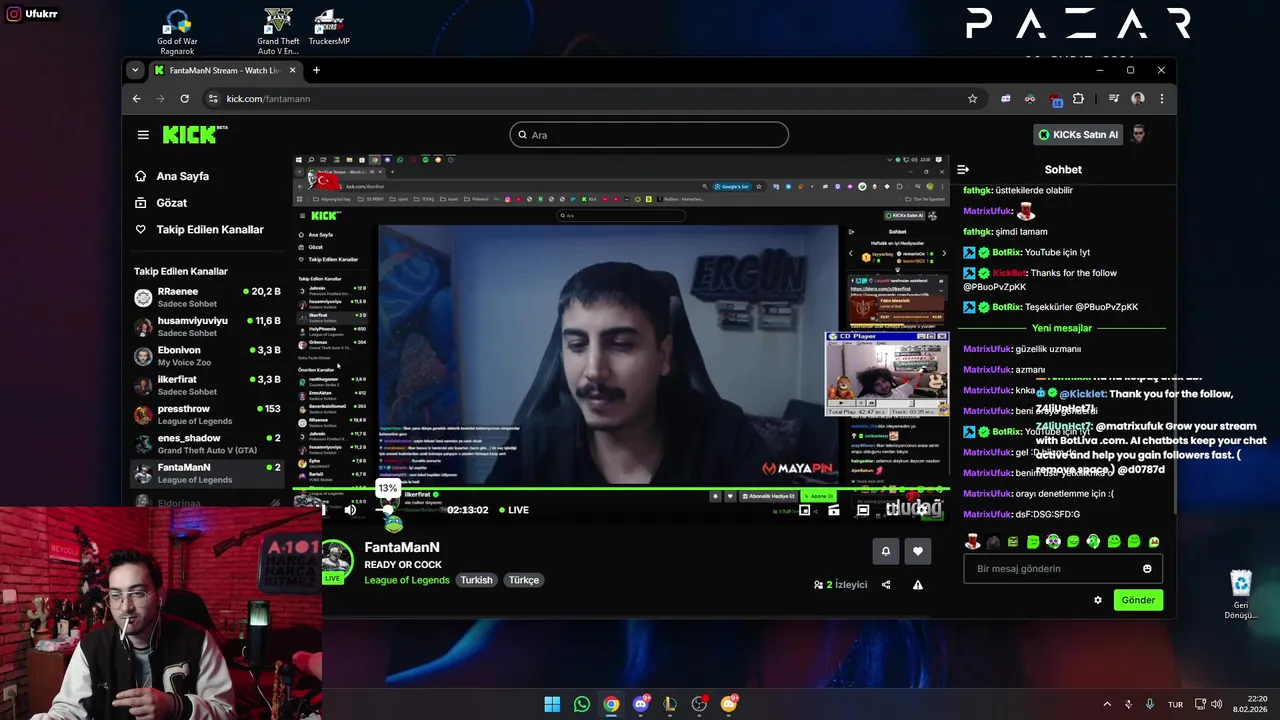Click the address bar URL kick.com/fantamann
1280x720 pixels.
[x=268, y=99]
